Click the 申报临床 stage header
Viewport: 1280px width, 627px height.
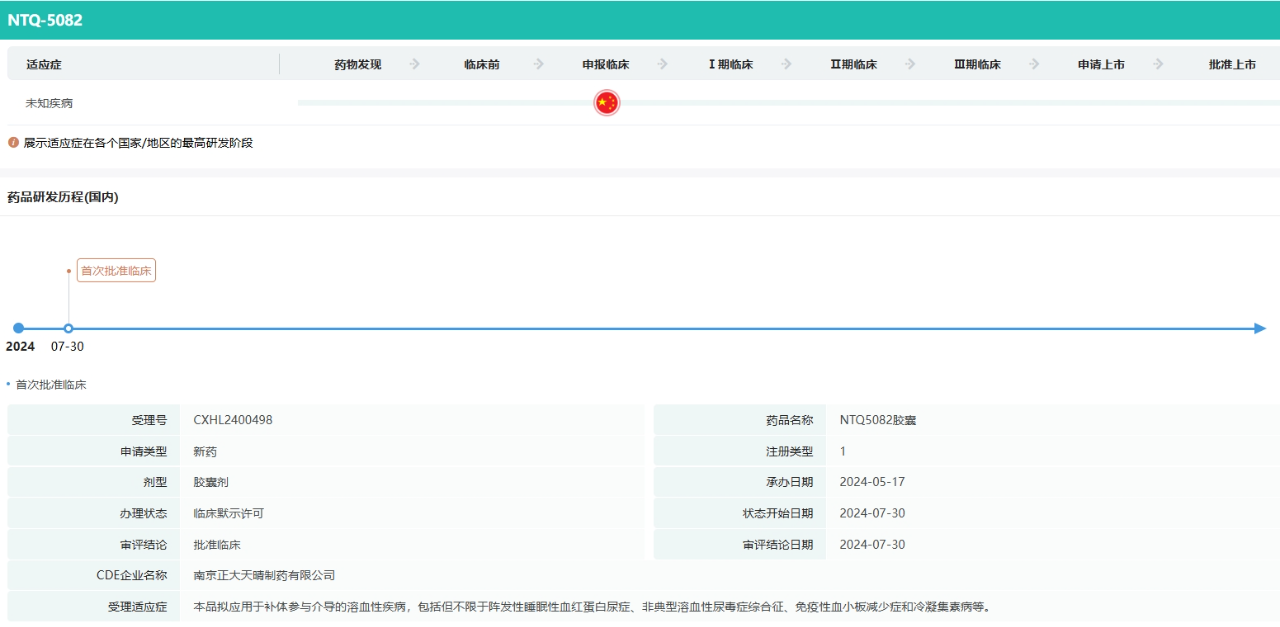click(x=605, y=65)
